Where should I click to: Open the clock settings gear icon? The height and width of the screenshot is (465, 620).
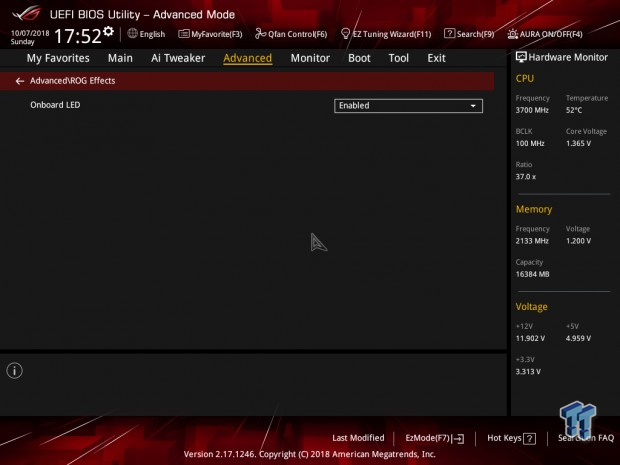(108, 31)
